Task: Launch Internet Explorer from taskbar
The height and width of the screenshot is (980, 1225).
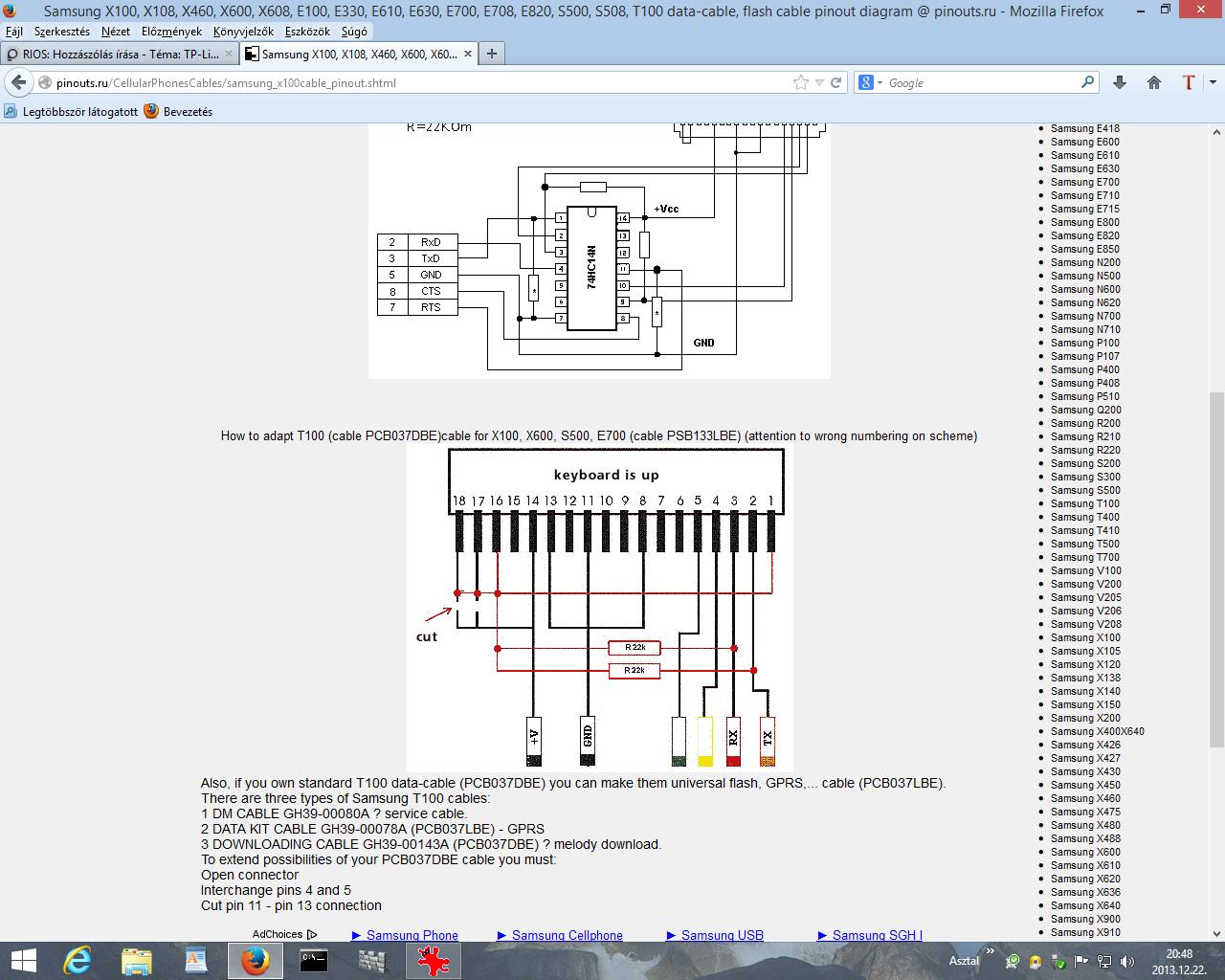Action: [78, 960]
